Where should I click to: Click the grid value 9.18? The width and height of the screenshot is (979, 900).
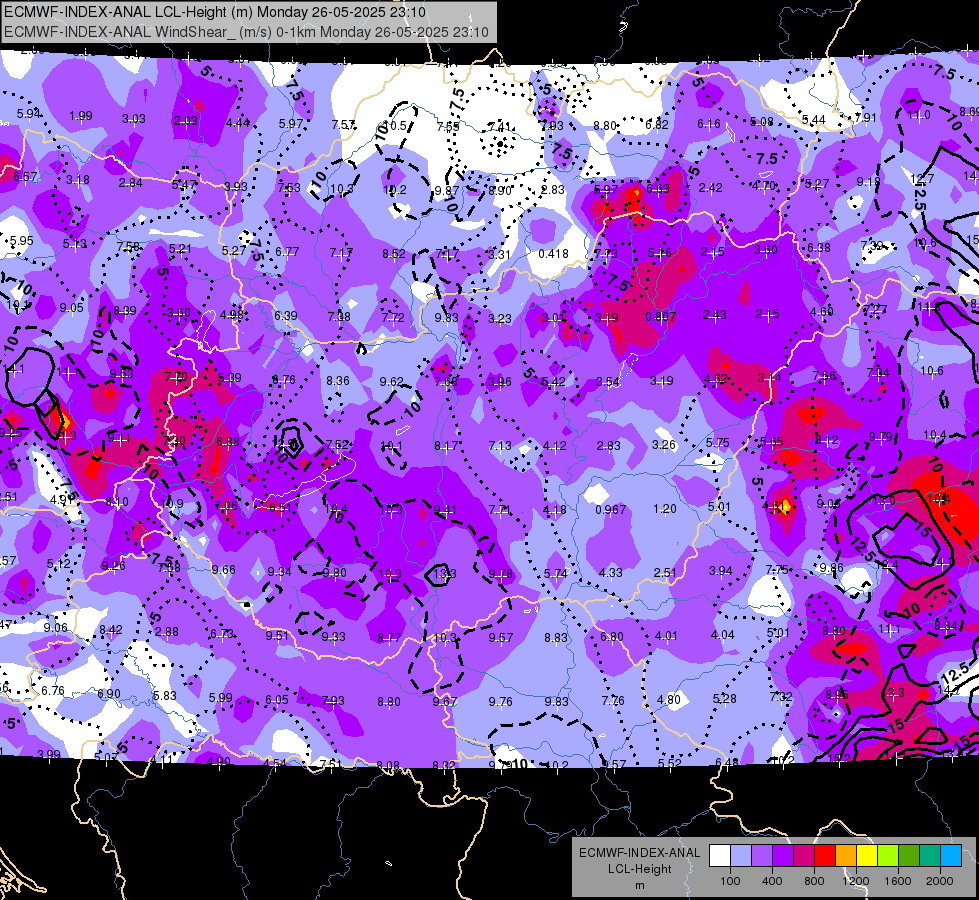(868, 182)
